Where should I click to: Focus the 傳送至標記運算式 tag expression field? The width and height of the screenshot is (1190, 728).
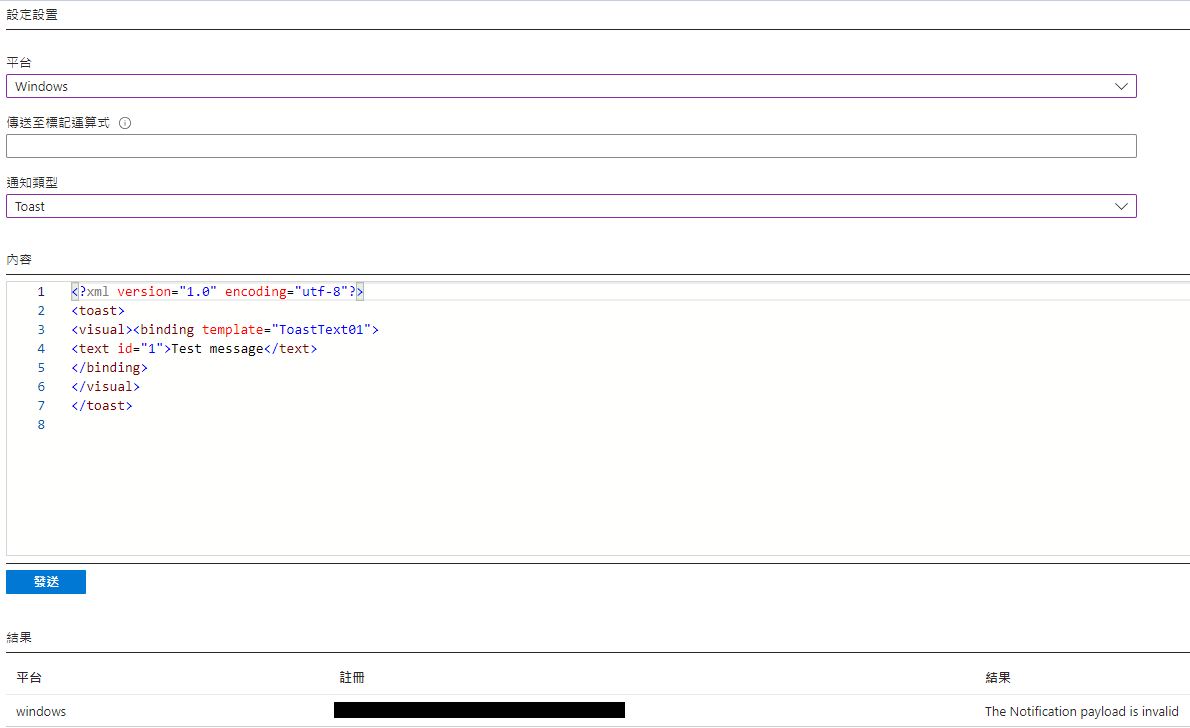point(571,146)
